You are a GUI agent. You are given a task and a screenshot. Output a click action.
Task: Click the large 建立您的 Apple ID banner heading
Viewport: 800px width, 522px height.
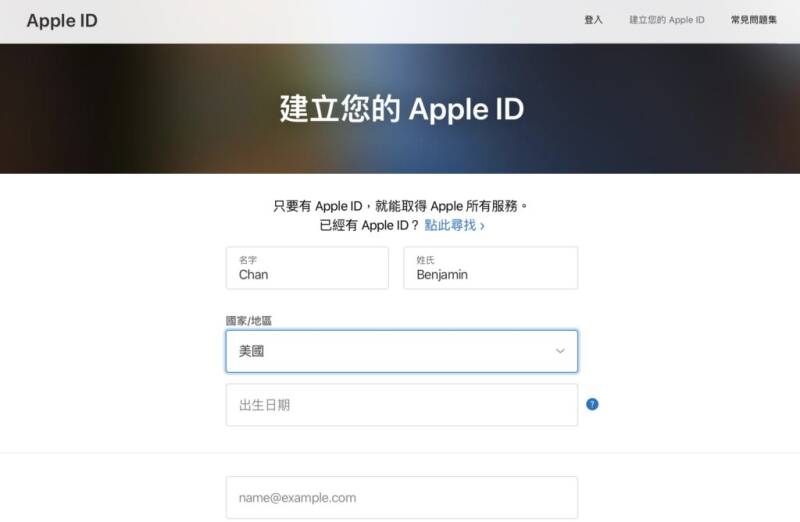point(402,109)
